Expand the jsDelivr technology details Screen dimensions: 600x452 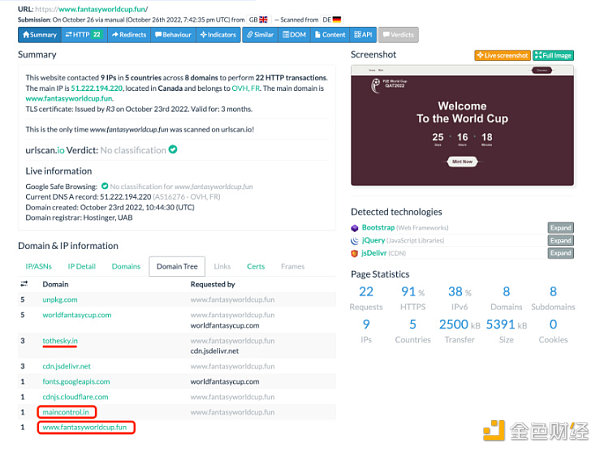561,253
